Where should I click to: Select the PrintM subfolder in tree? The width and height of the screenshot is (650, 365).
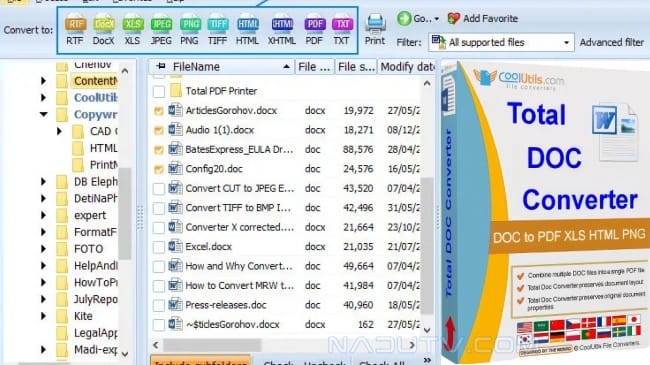click(104, 165)
